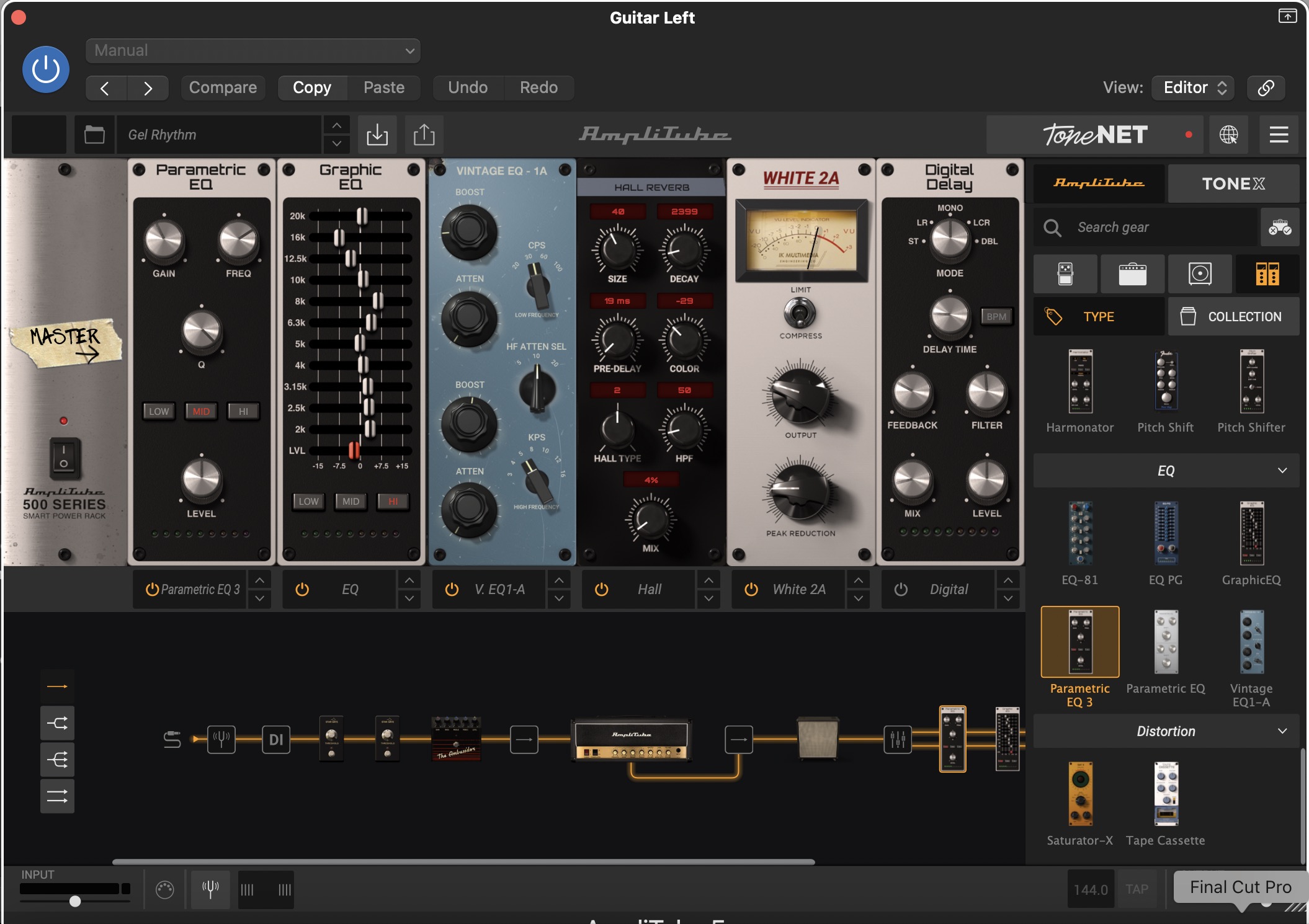The width and height of the screenshot is (1309, 924).
Task: Click up arrow on White 2A slot
Action: tap(858, 580)
